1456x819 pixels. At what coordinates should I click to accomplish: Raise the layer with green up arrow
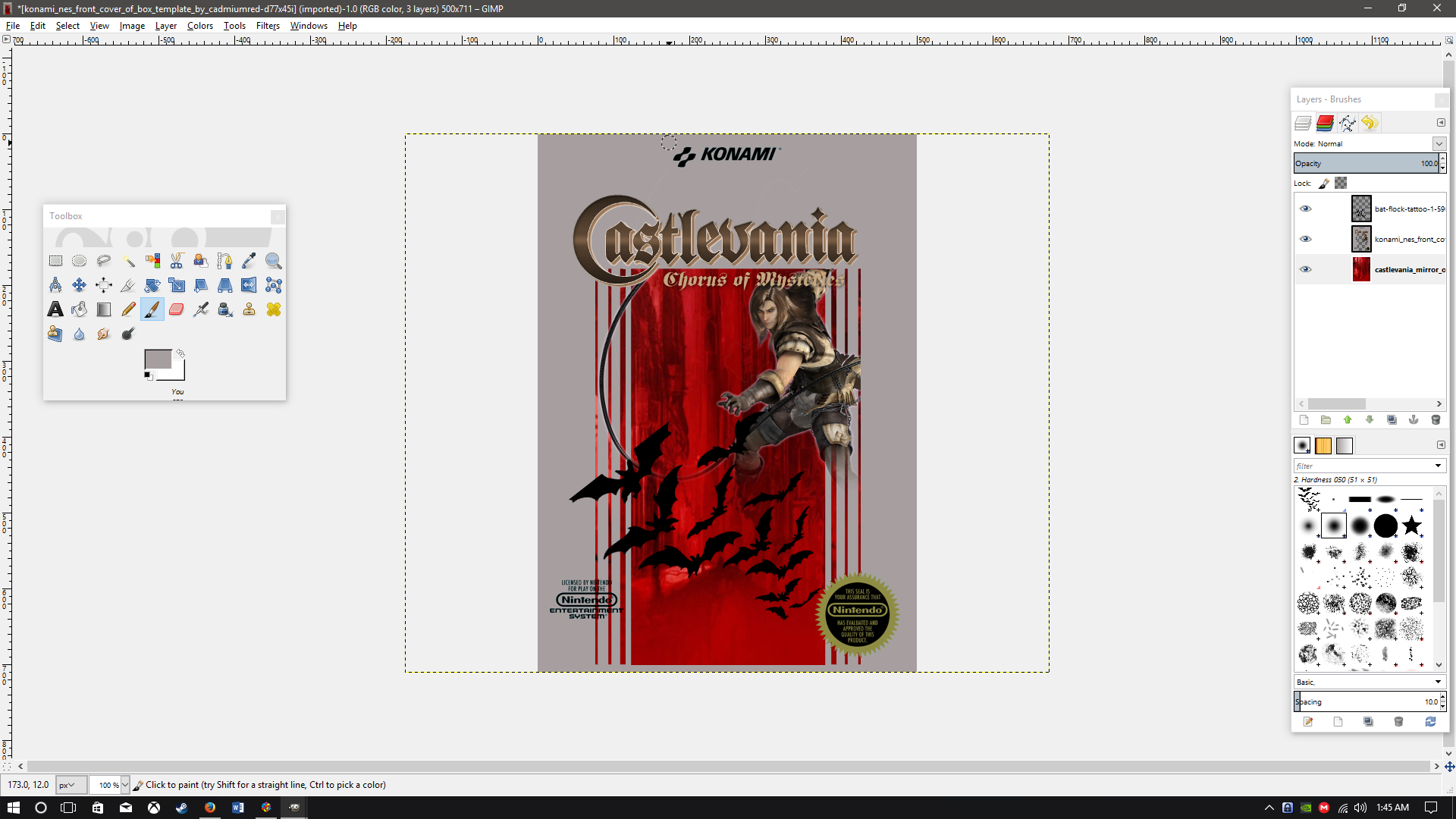coord(1348,420)
